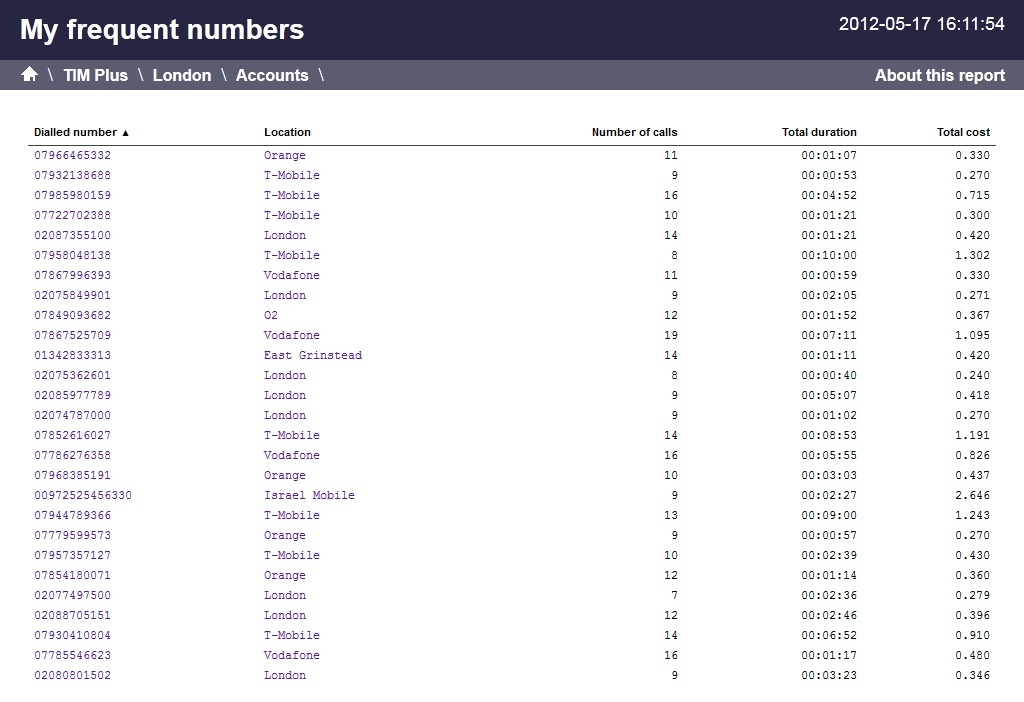Navigate to London in the breadcrumb
The height and width of the screenshot is (702, 1024).
182,75
